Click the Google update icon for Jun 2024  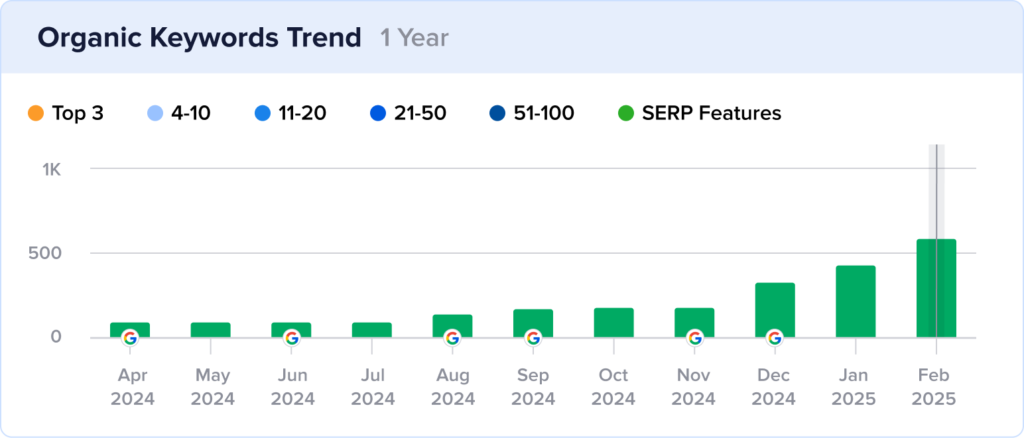click(291, 338)
